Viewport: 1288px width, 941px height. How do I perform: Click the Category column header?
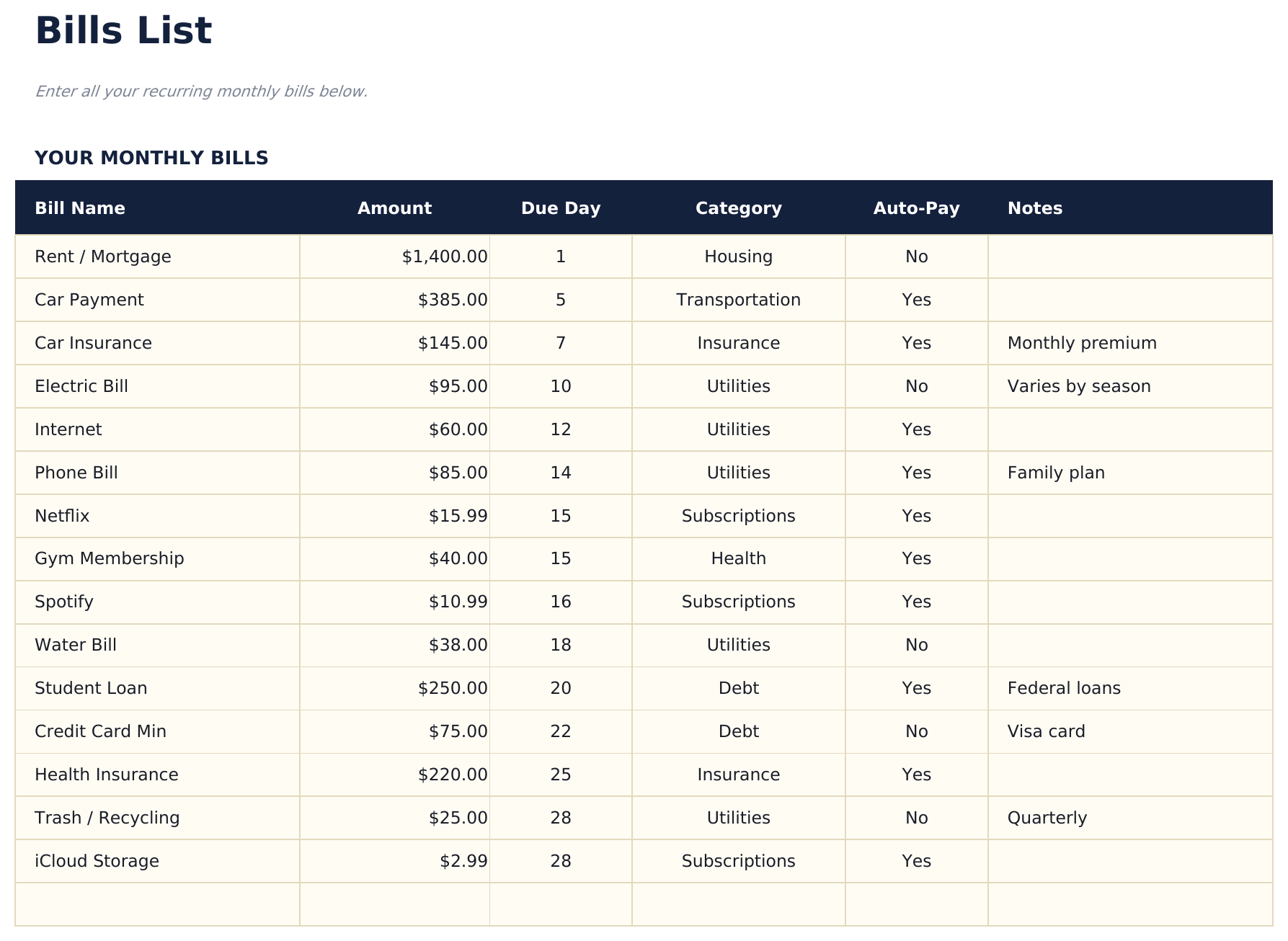pos(738,208)
